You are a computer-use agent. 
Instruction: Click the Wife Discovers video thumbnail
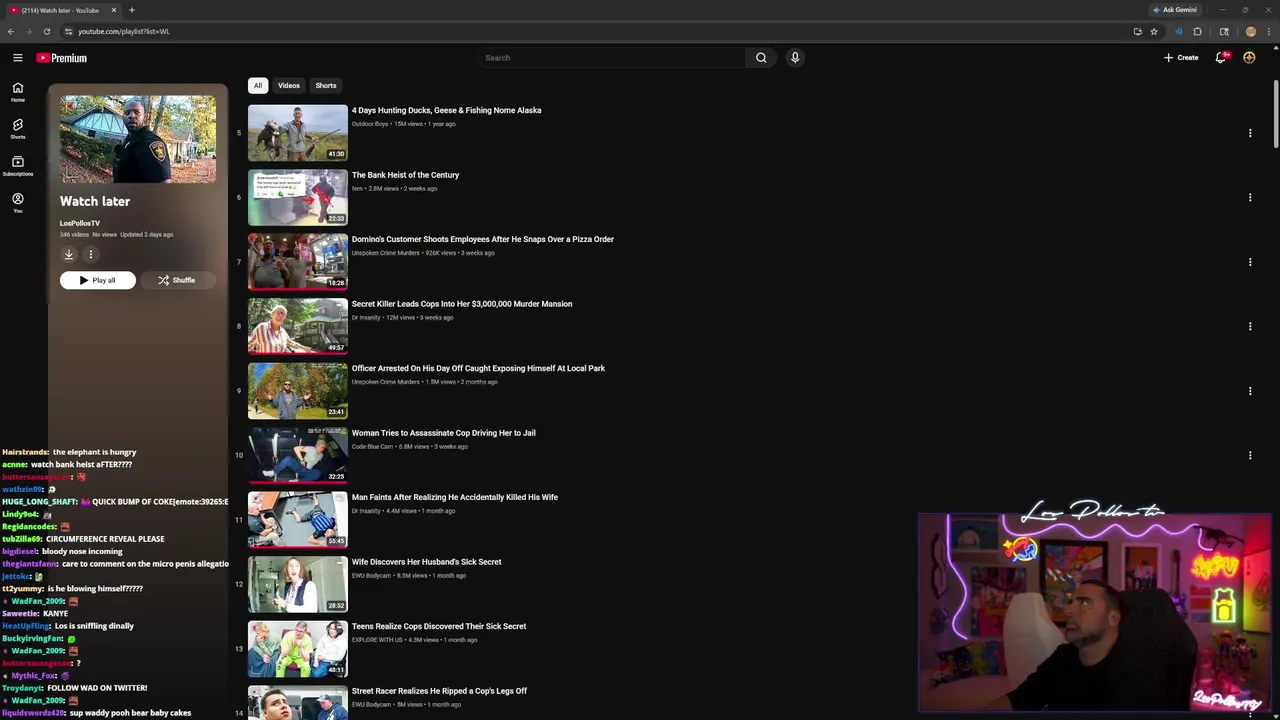coord(298,584)
